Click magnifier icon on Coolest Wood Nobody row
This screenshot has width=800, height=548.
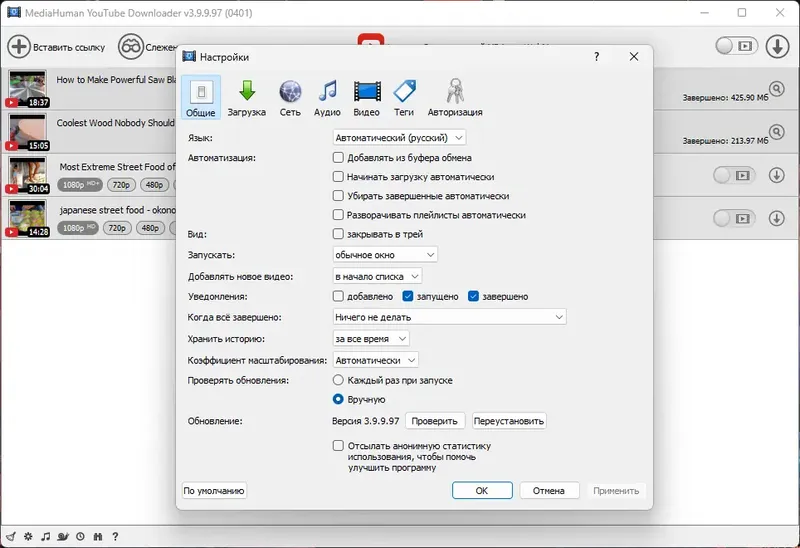tap(777, 132)
